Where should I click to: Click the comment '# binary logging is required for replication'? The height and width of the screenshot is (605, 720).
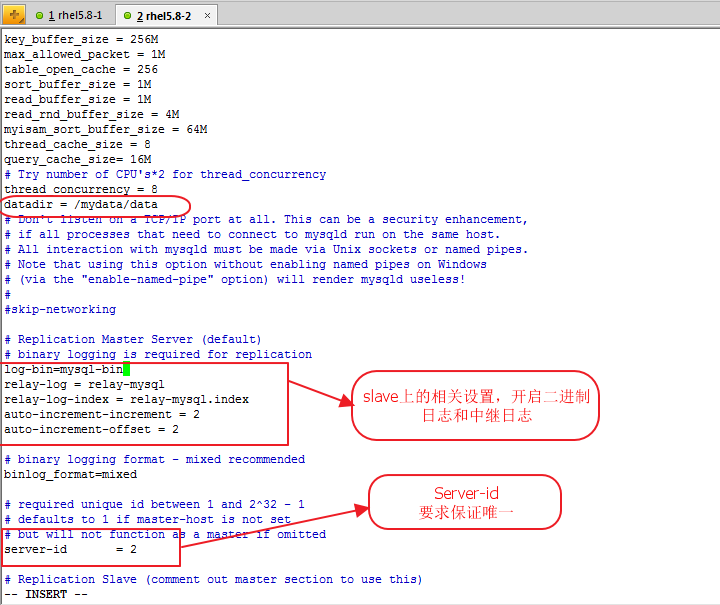coord(158,355)
